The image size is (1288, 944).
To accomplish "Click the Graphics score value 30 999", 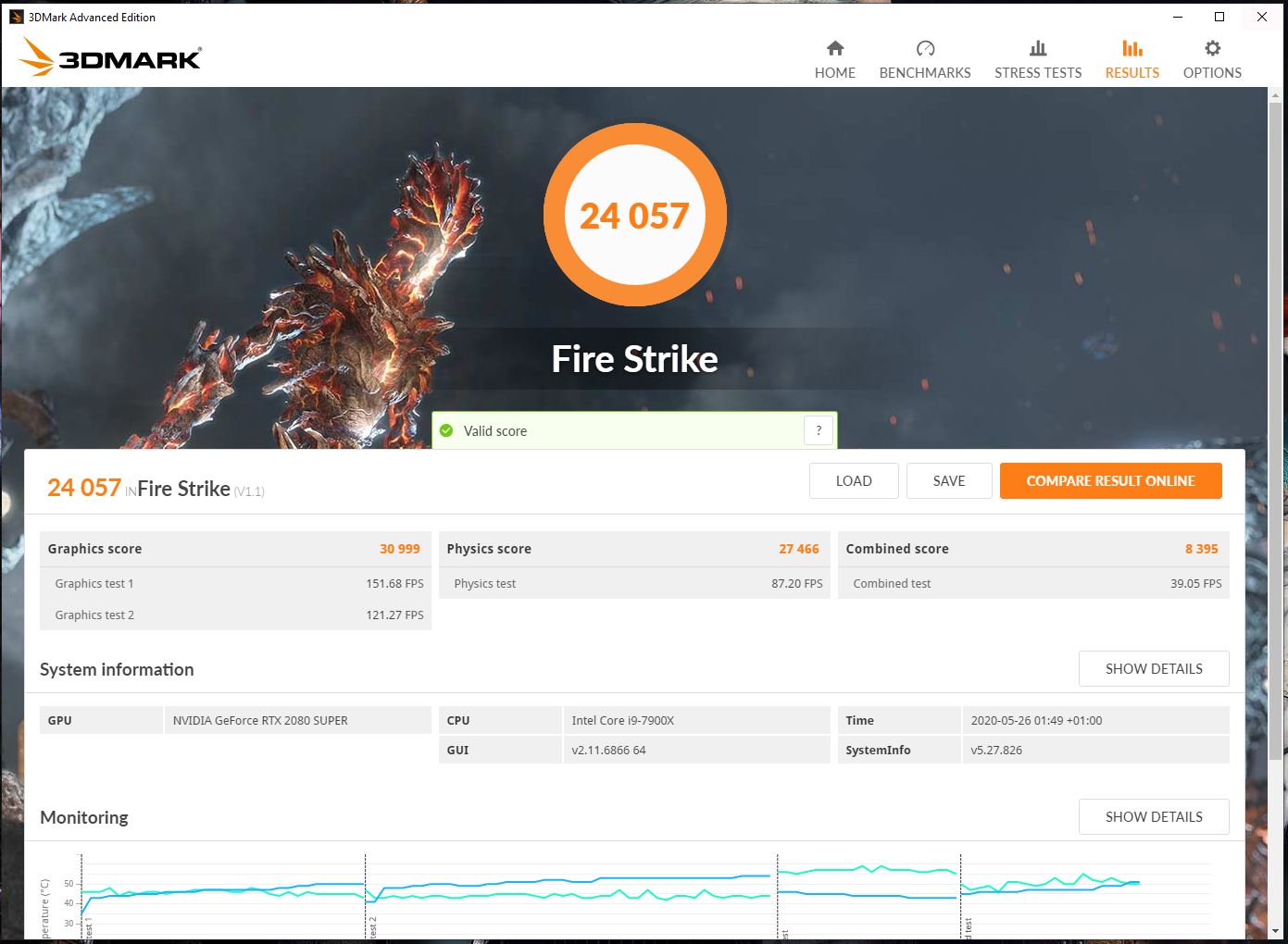I will pyautogui.click(x=400, y=549).
